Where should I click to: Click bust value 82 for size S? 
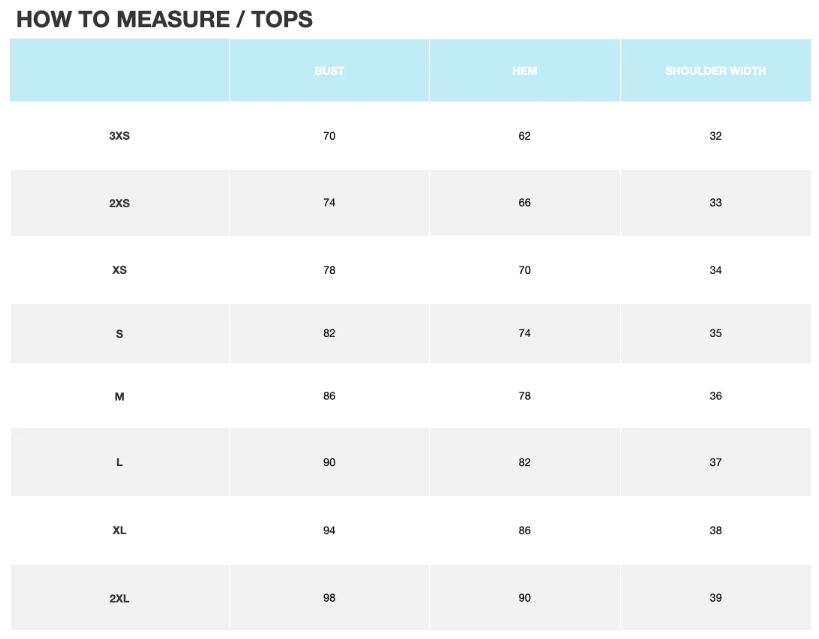click(x=329, y=333)
